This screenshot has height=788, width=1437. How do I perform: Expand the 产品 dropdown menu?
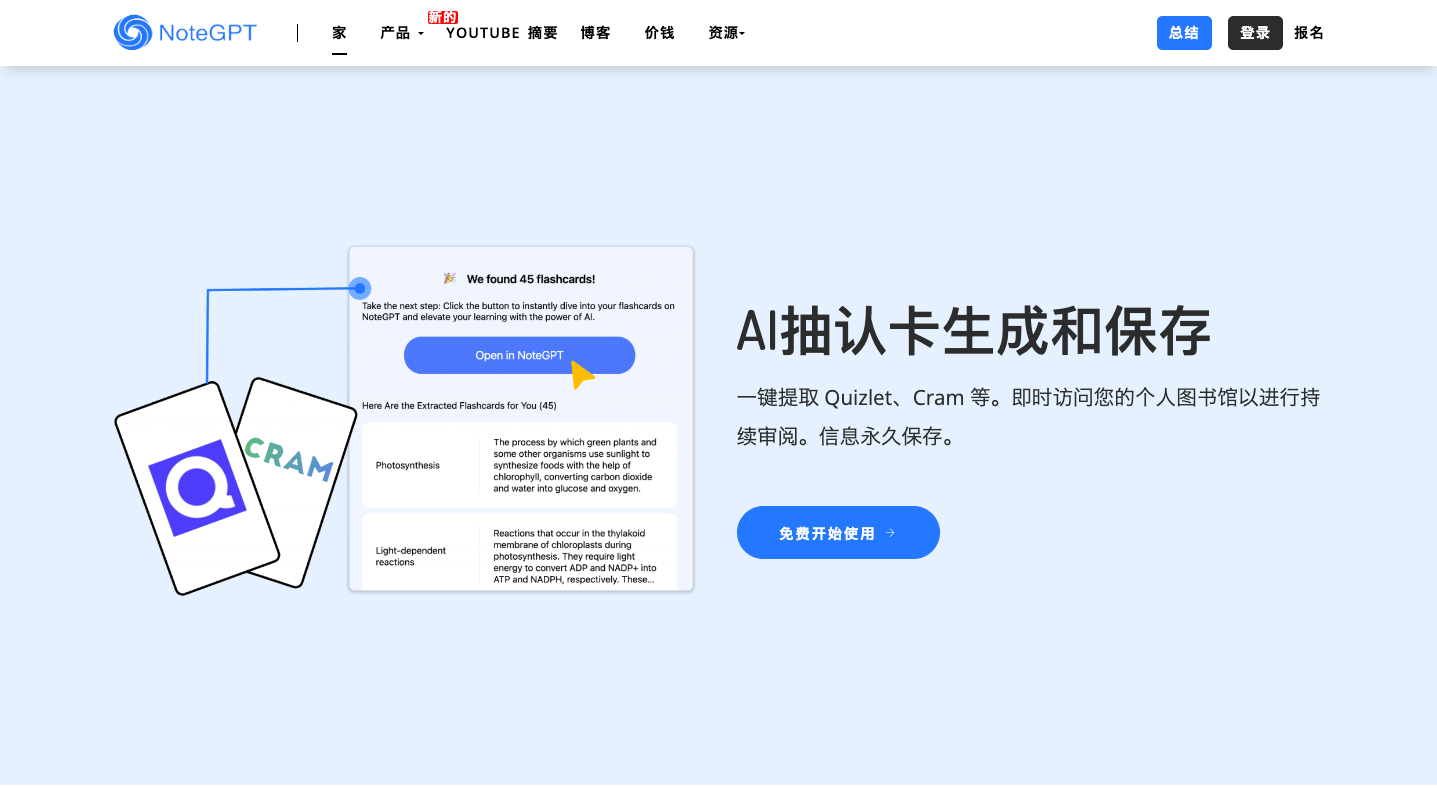(402, 33)
